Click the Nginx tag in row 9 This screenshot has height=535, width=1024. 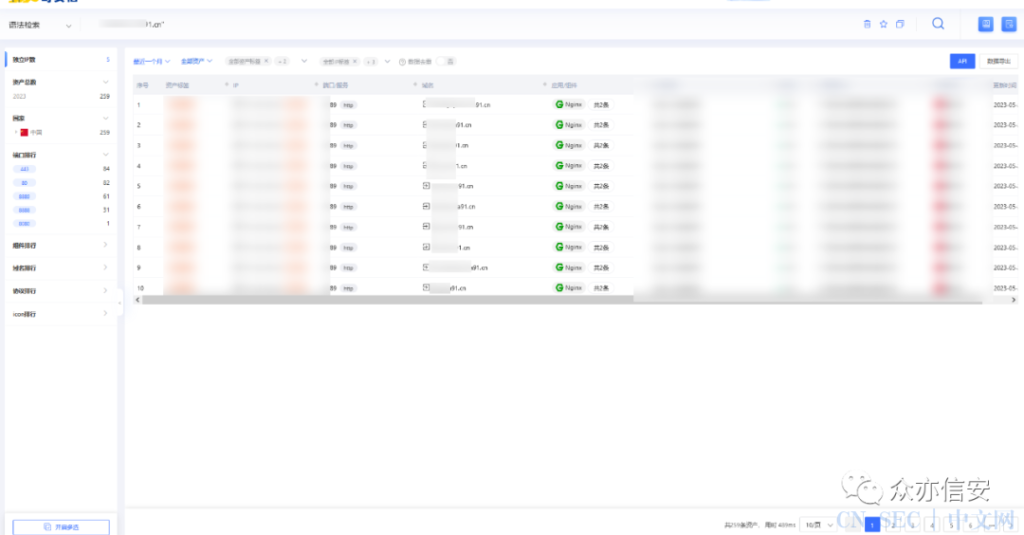(568, 268)
